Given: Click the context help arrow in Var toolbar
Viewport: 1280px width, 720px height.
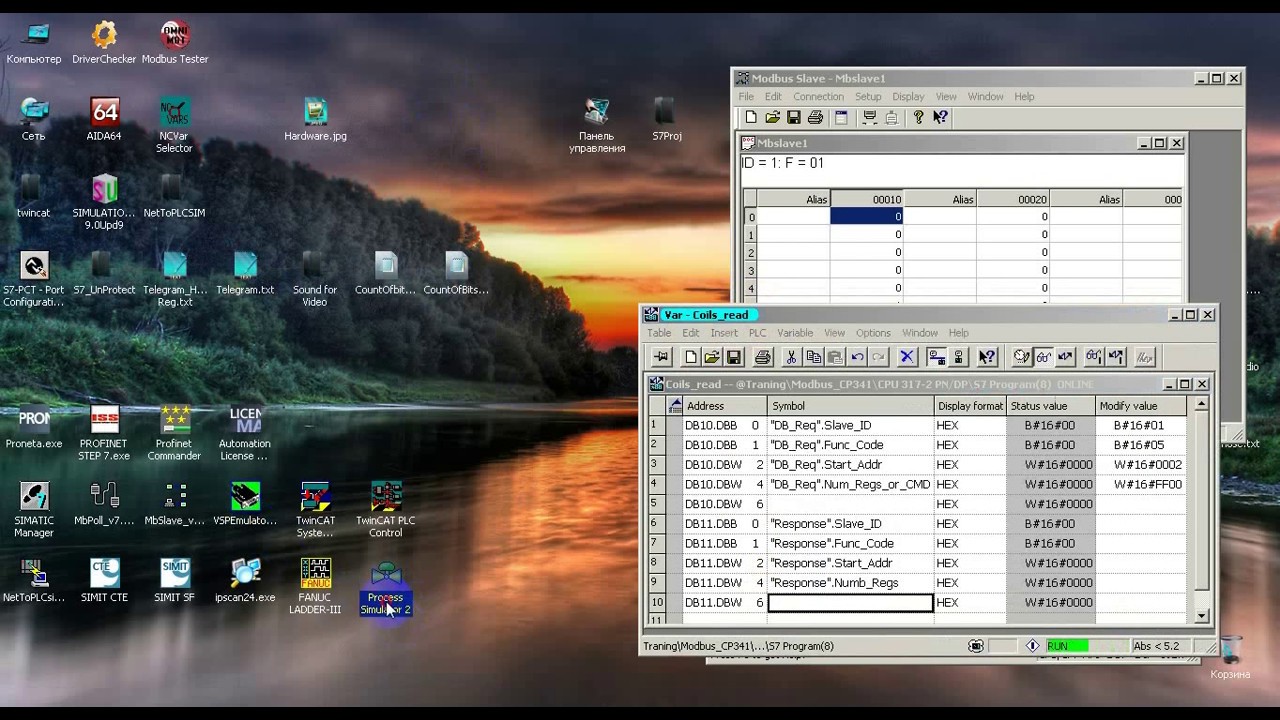Looking at the screenshot, I should pos(987,357).
